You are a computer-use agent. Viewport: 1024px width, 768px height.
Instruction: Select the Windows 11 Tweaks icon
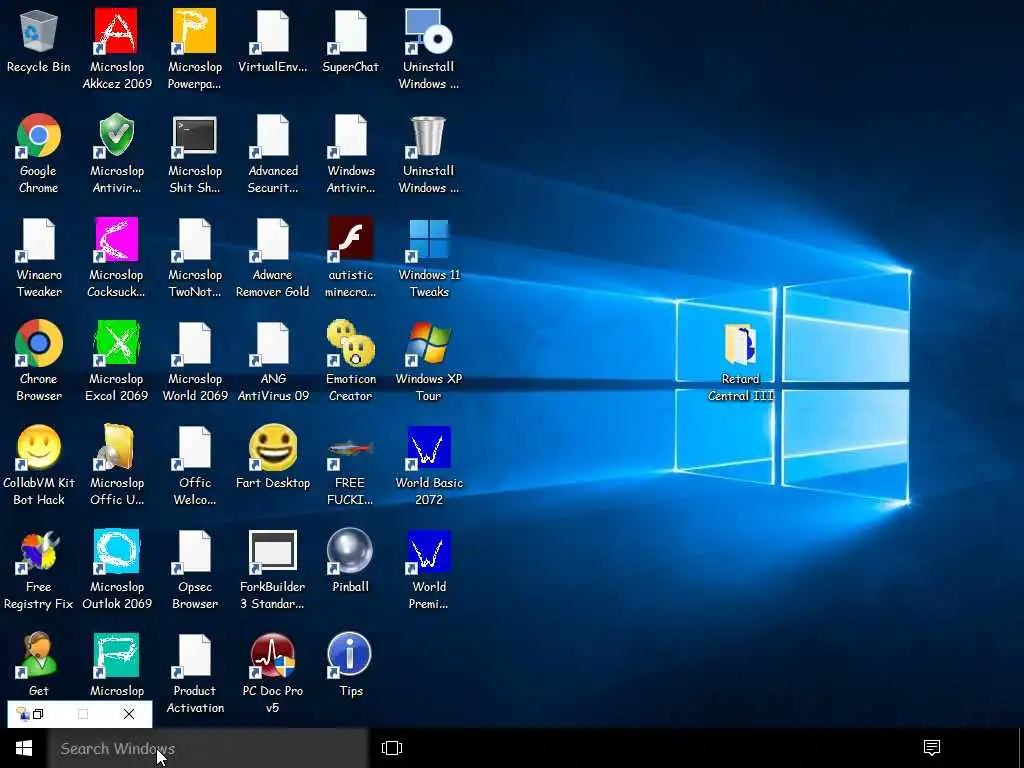point(428,257)
